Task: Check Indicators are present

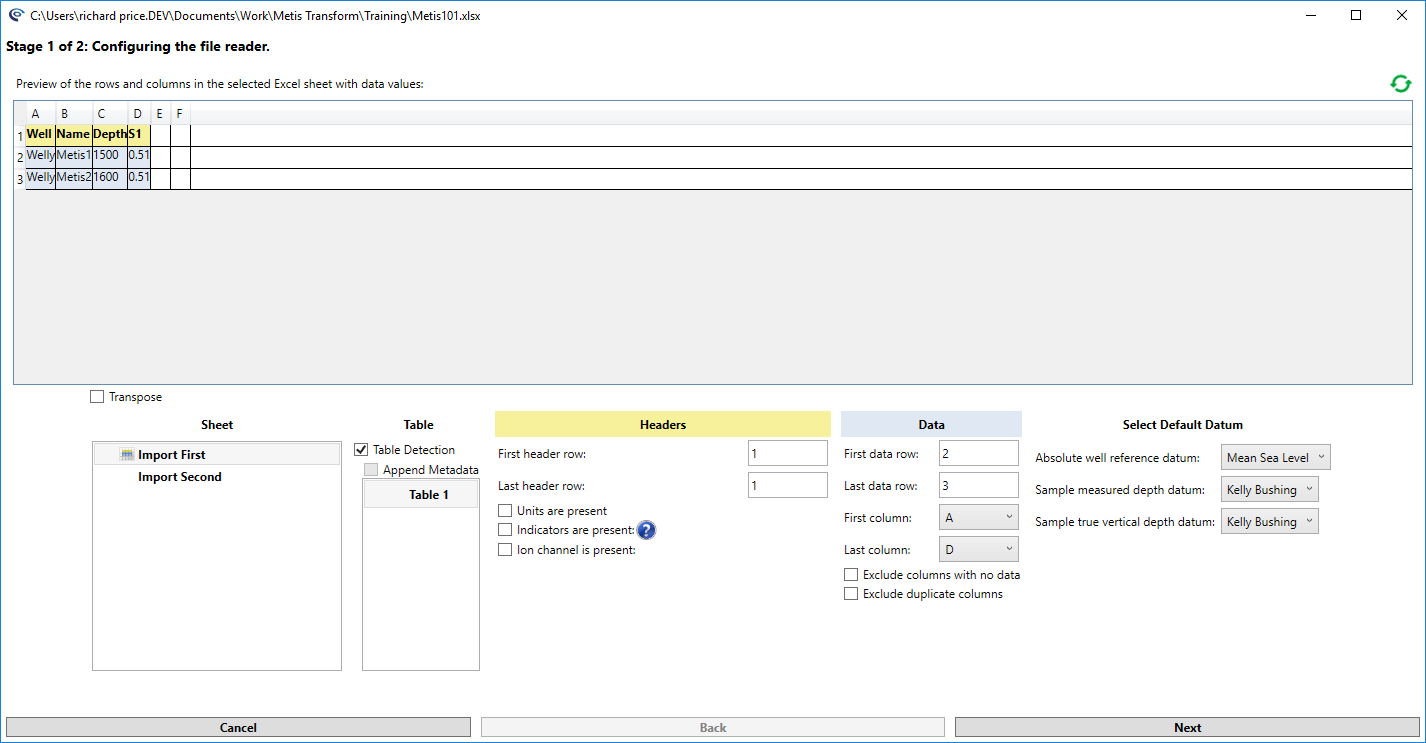Action: (505, 530)
